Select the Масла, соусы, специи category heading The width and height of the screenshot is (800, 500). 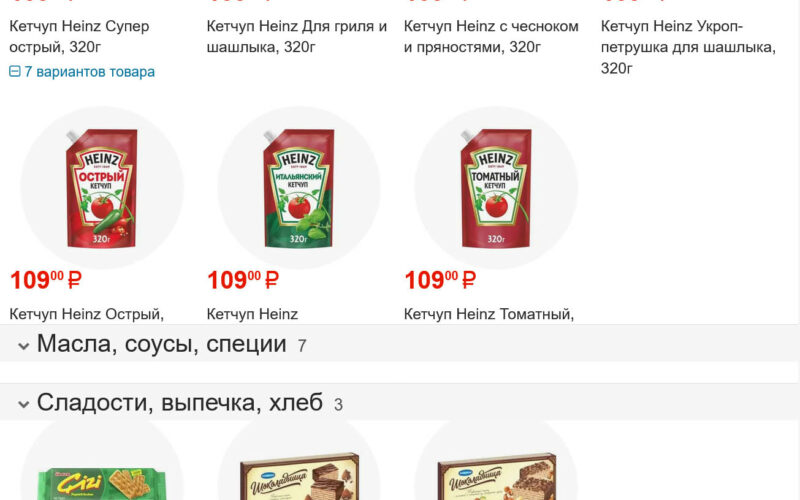coord(161,344)
